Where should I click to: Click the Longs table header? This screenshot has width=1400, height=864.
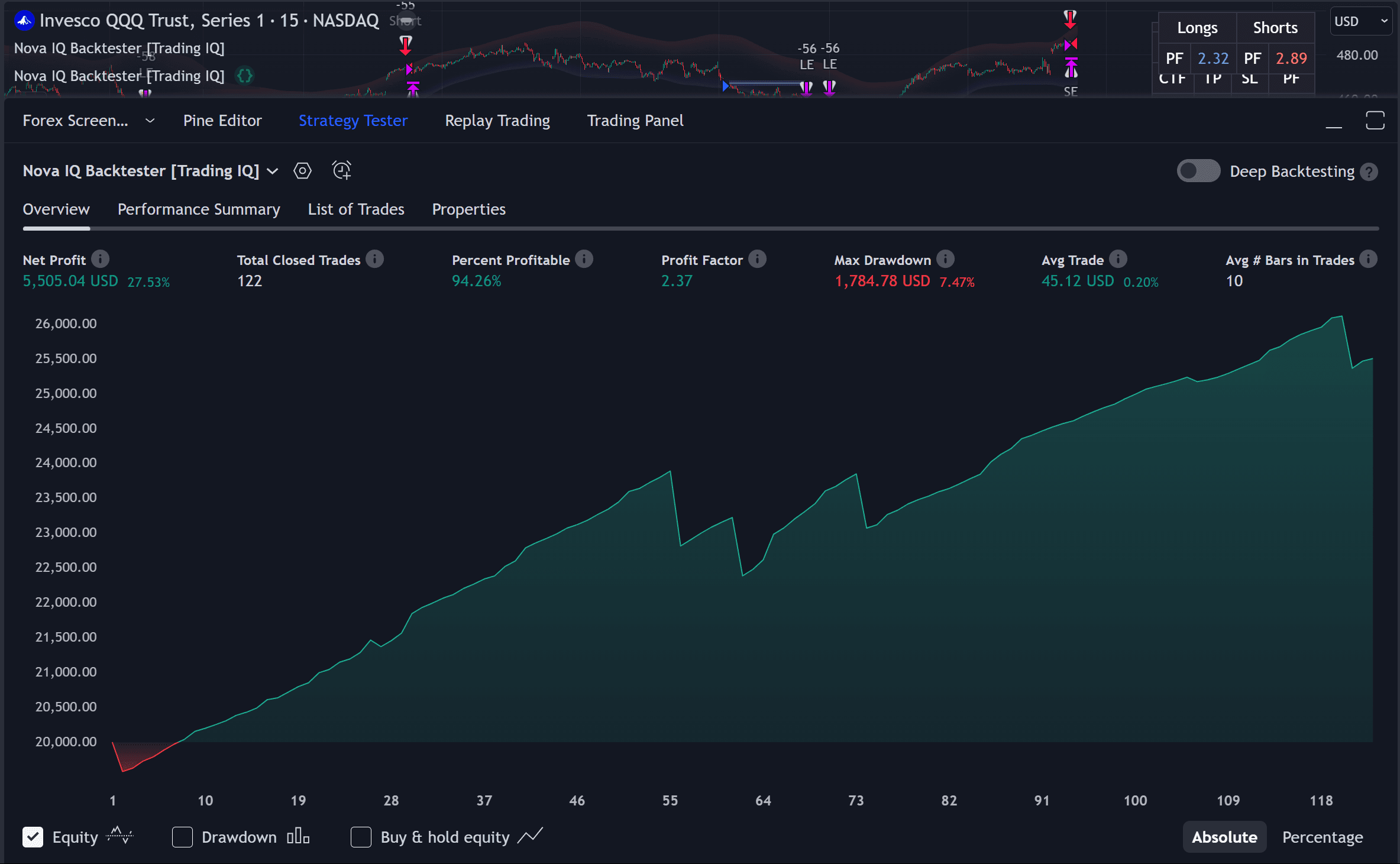[x=1197, y=28]
